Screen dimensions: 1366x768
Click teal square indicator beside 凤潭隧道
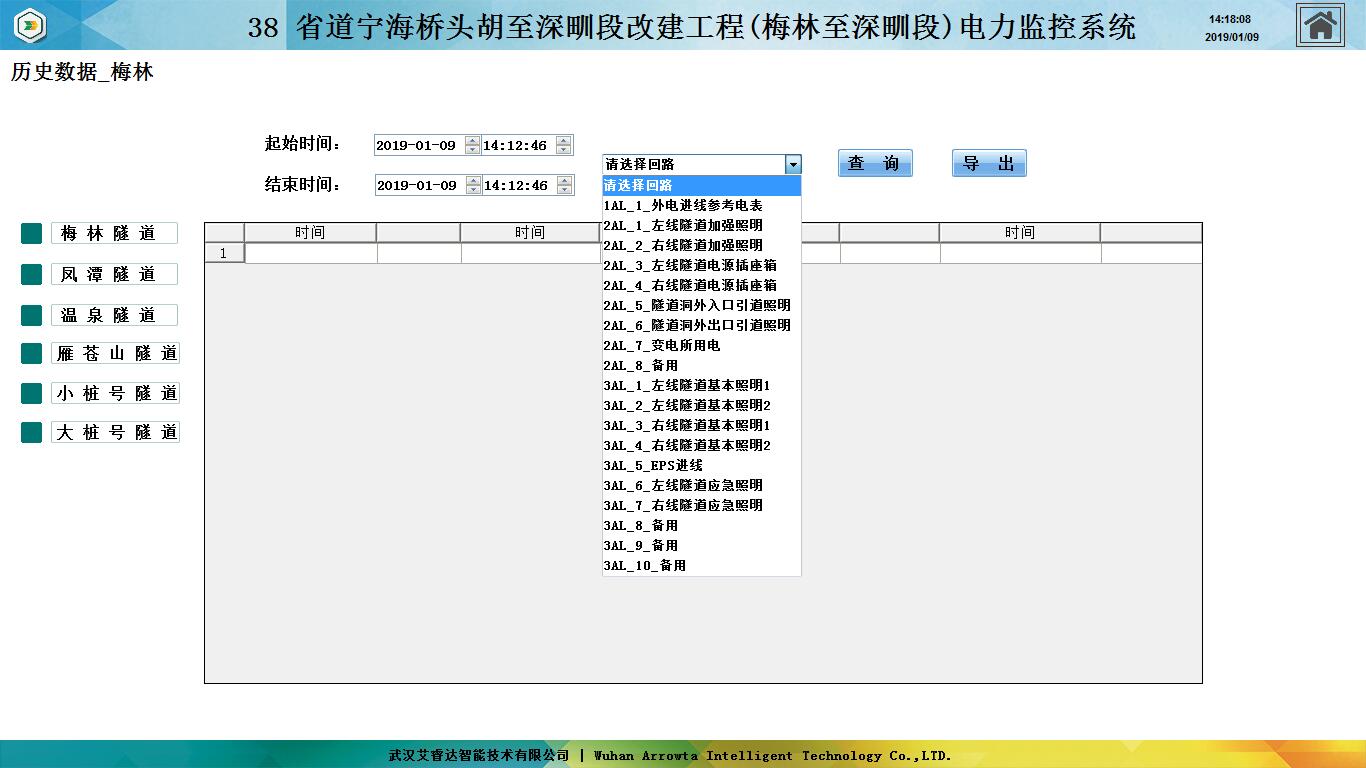[32, 274]
